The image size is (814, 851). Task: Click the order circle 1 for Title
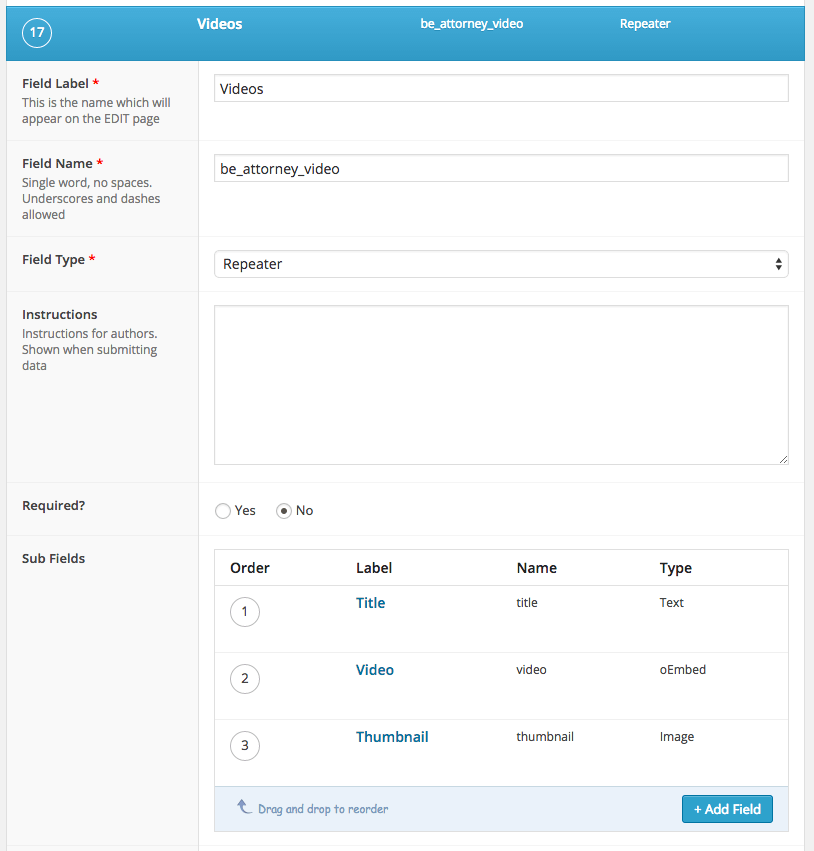[x=245, y=612]
